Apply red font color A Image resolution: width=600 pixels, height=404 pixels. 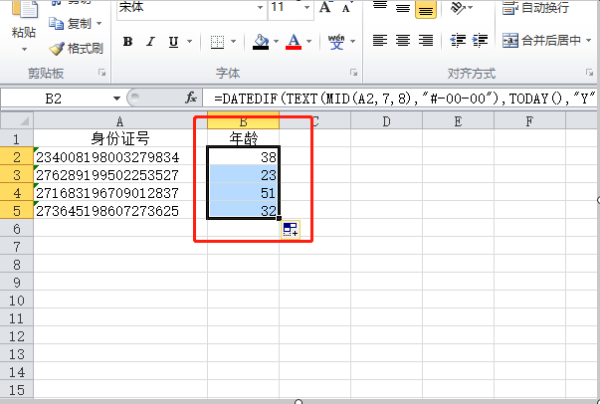(293, 42)
